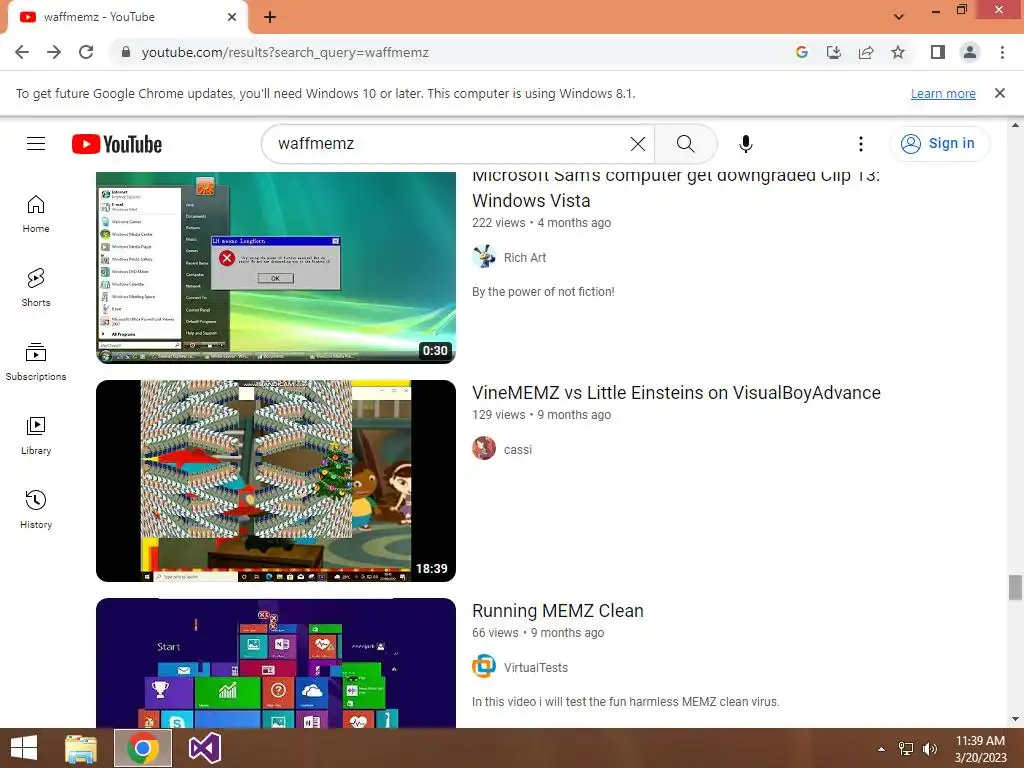Close the waffmemz YouTube tab
Screen dimensions: 1024x768
[232, 17]
